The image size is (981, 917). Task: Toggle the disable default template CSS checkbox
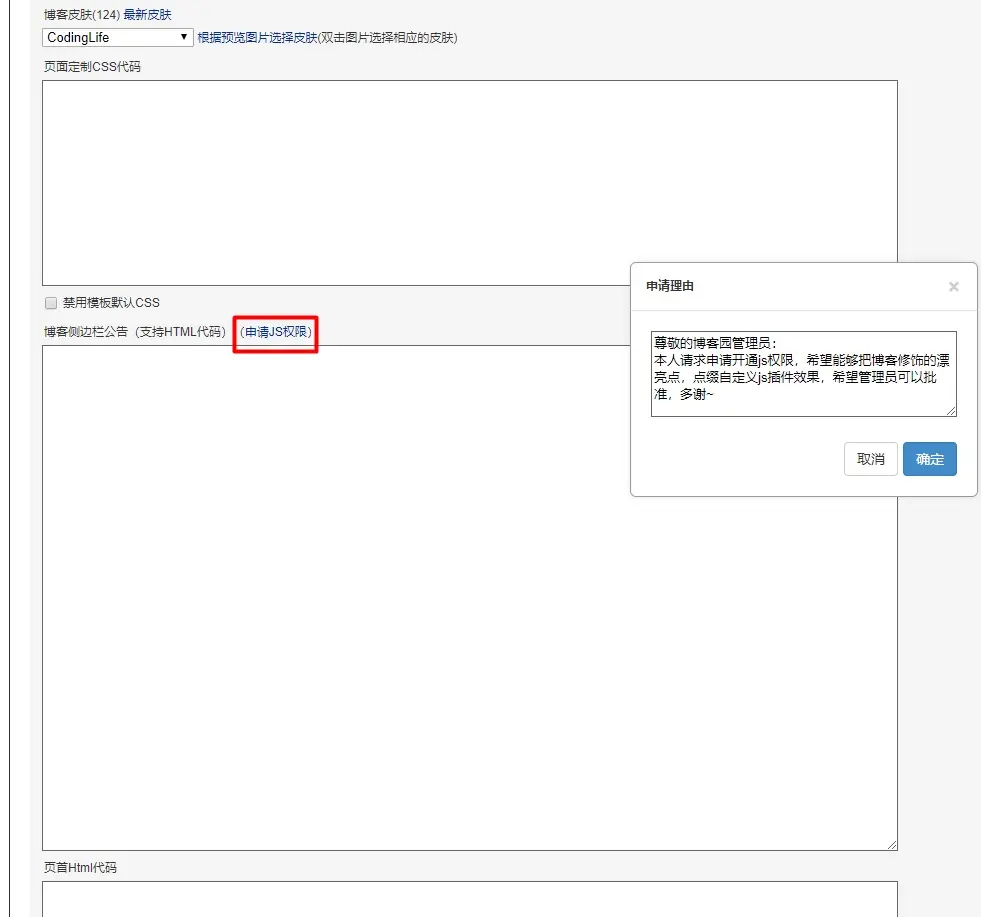(50, 302)
